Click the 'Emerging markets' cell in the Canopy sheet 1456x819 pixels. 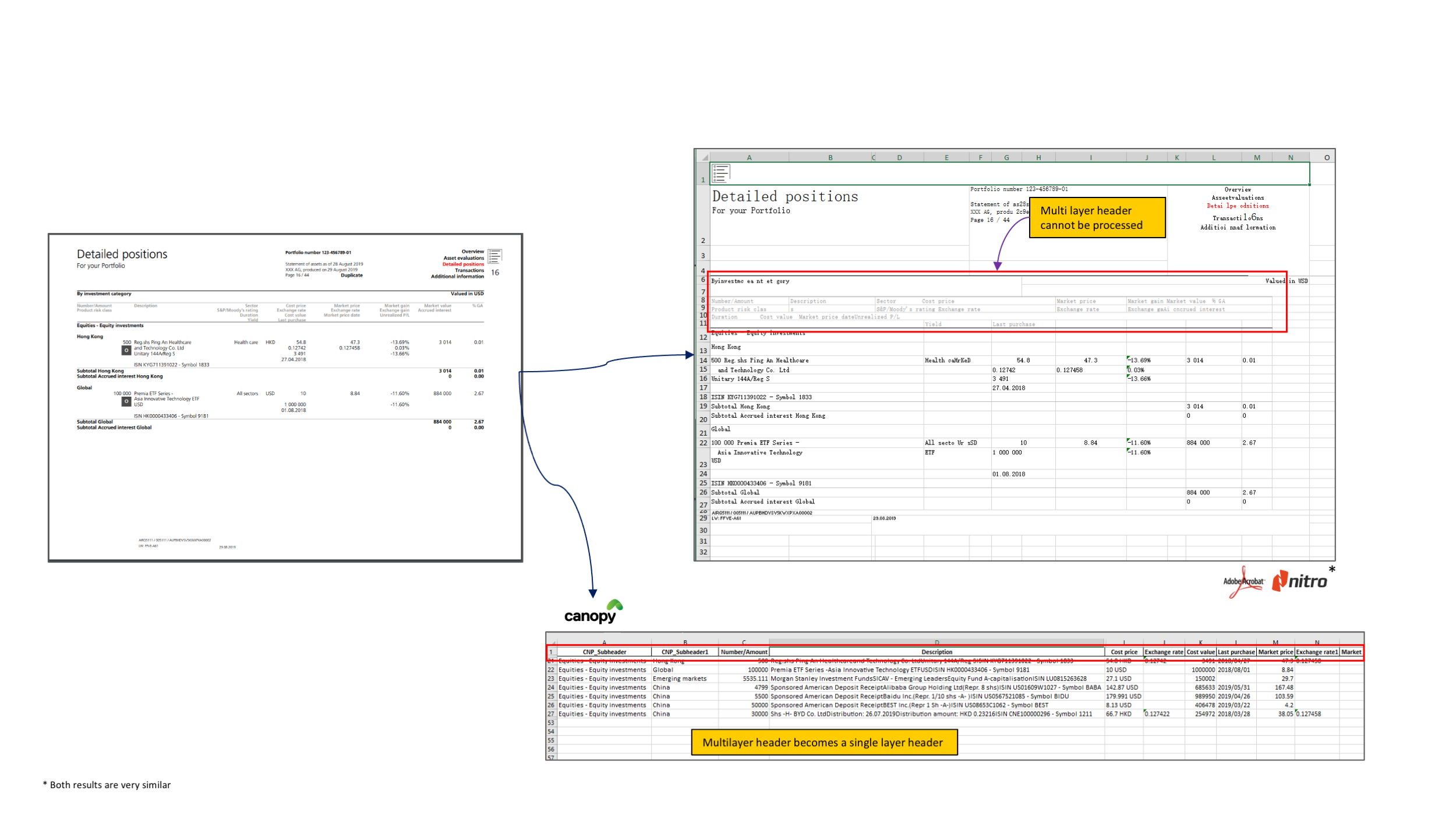point(679,679)
